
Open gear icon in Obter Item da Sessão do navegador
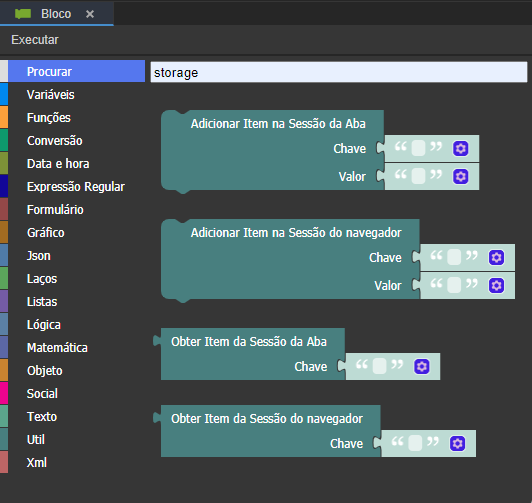[457, 443]
